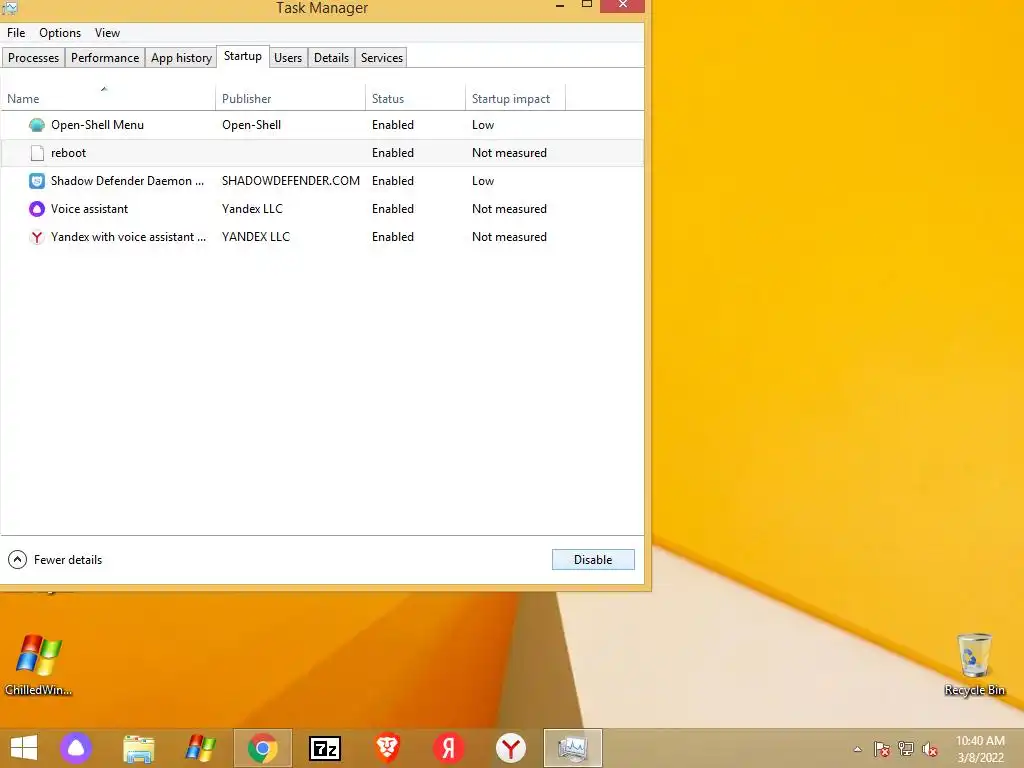Image resolution: width=1024 pixels, height=768 pixels.
Task: Minimize the Task Manager window
Action: (x=560, y=5)
